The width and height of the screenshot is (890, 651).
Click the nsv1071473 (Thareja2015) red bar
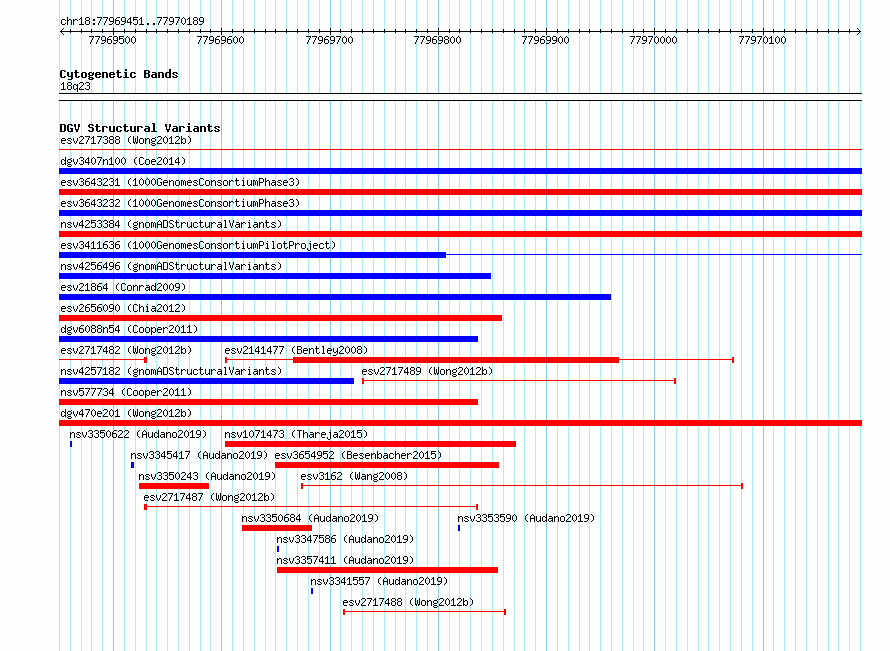[370, 444]
